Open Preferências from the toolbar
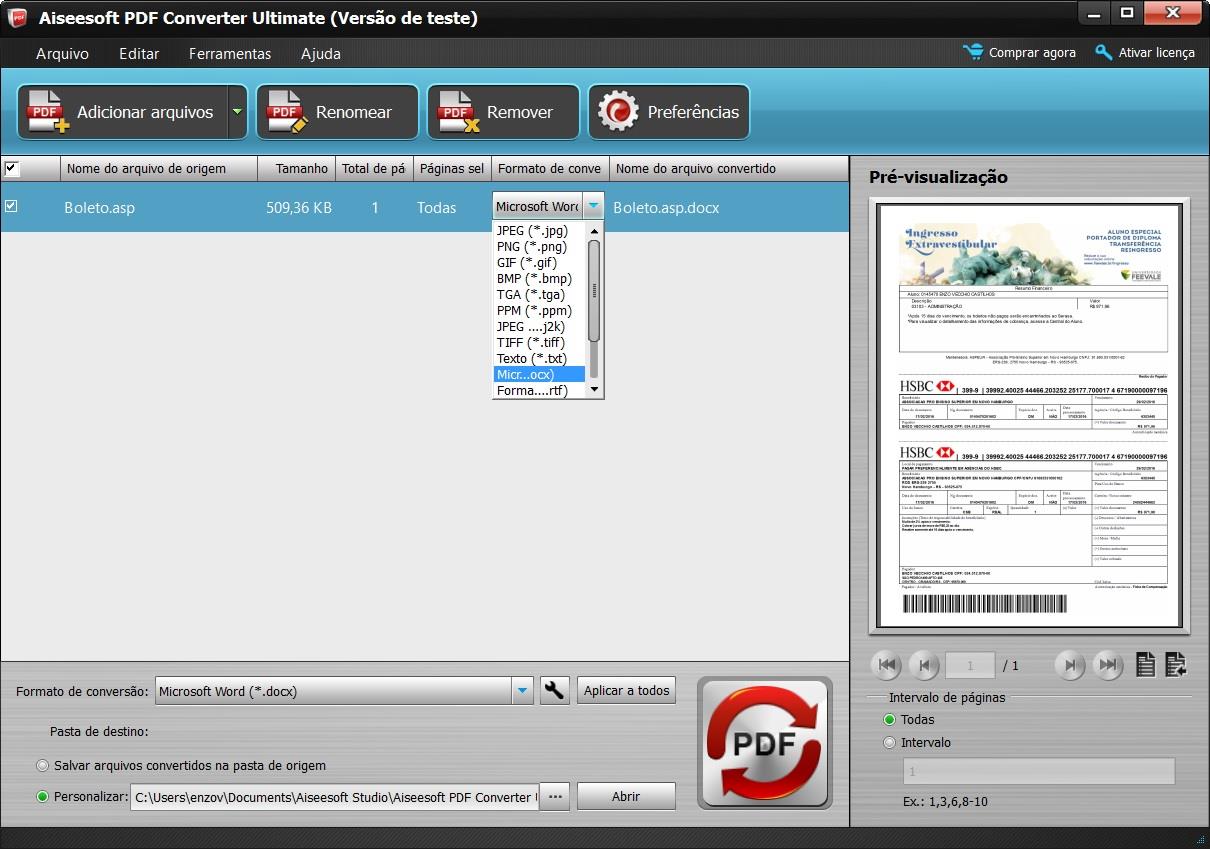Image resolution: width=1210 pixels, height=849 pixels. [668, 112]
